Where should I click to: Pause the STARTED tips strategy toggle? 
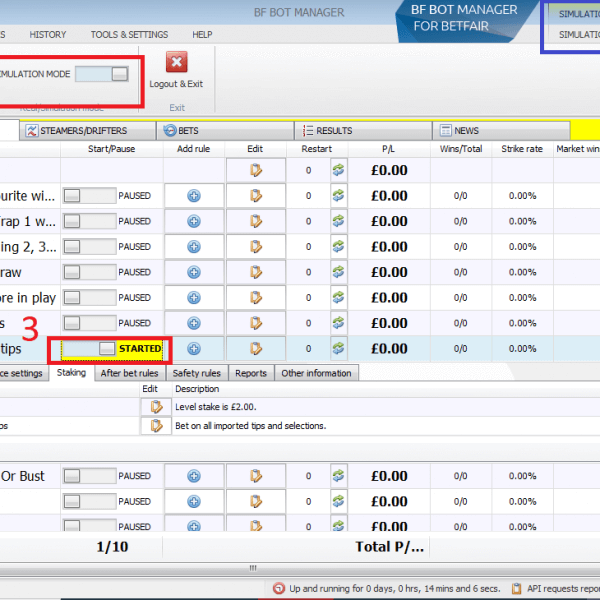[x=89, y=349]
